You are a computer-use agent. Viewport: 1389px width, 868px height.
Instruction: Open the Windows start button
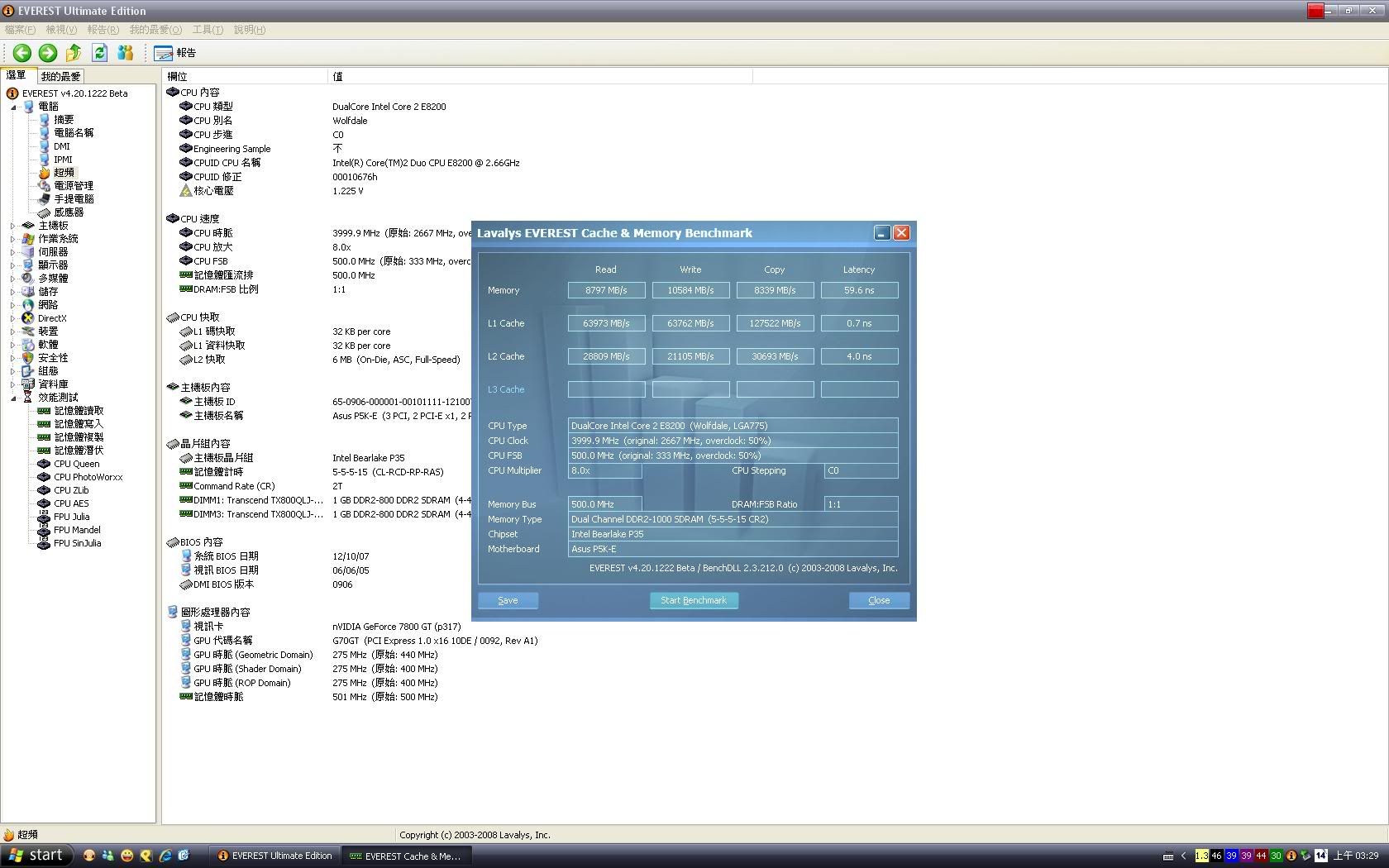click(36, 856)
